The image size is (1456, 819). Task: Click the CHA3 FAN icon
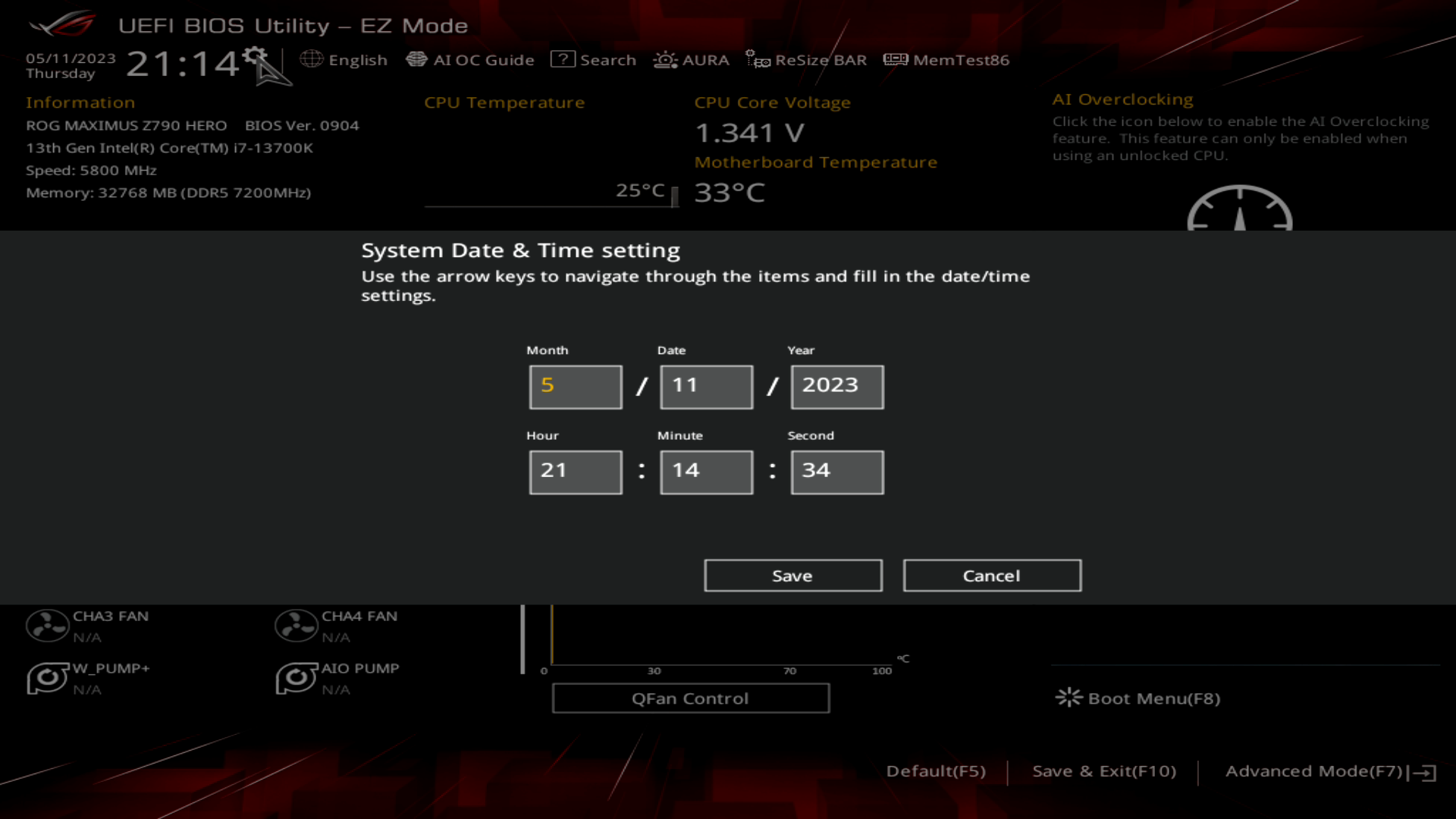[47, 626]
